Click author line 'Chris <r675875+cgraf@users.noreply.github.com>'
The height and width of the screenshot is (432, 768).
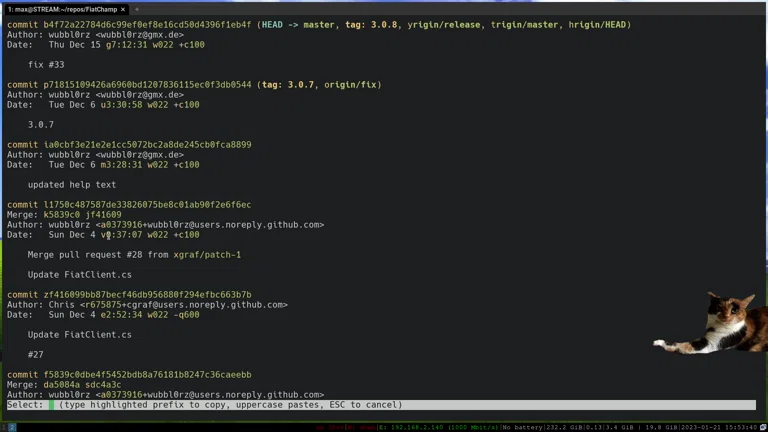click(x=147, y=305)
